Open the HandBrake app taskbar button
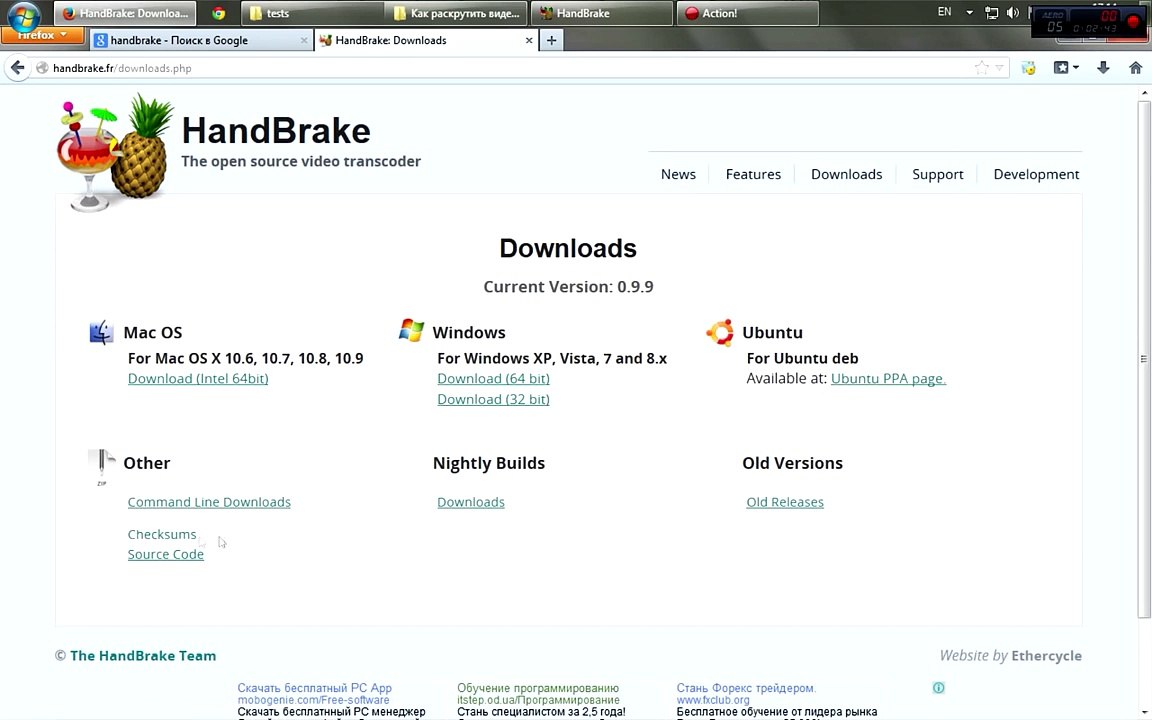 click(602, 13)
